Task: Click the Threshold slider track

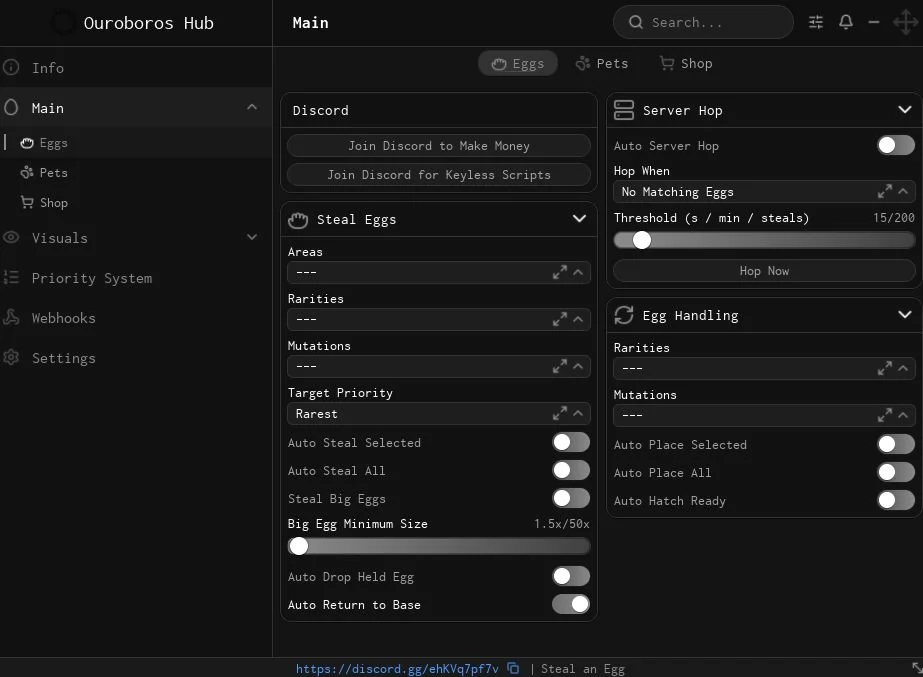Action: [764, 240]
